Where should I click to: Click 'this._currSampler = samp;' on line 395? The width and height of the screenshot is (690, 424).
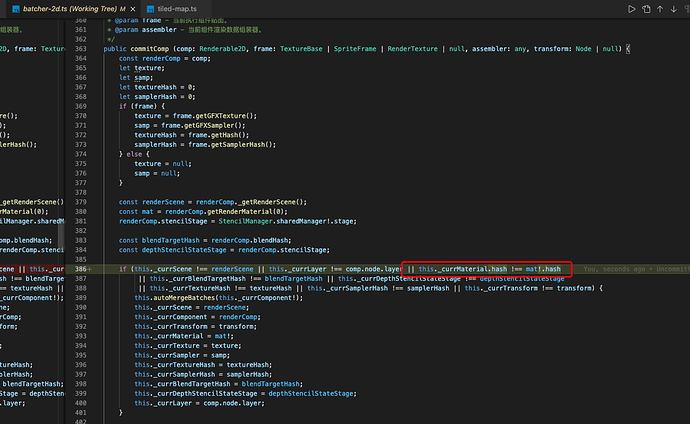coord(182,356)
